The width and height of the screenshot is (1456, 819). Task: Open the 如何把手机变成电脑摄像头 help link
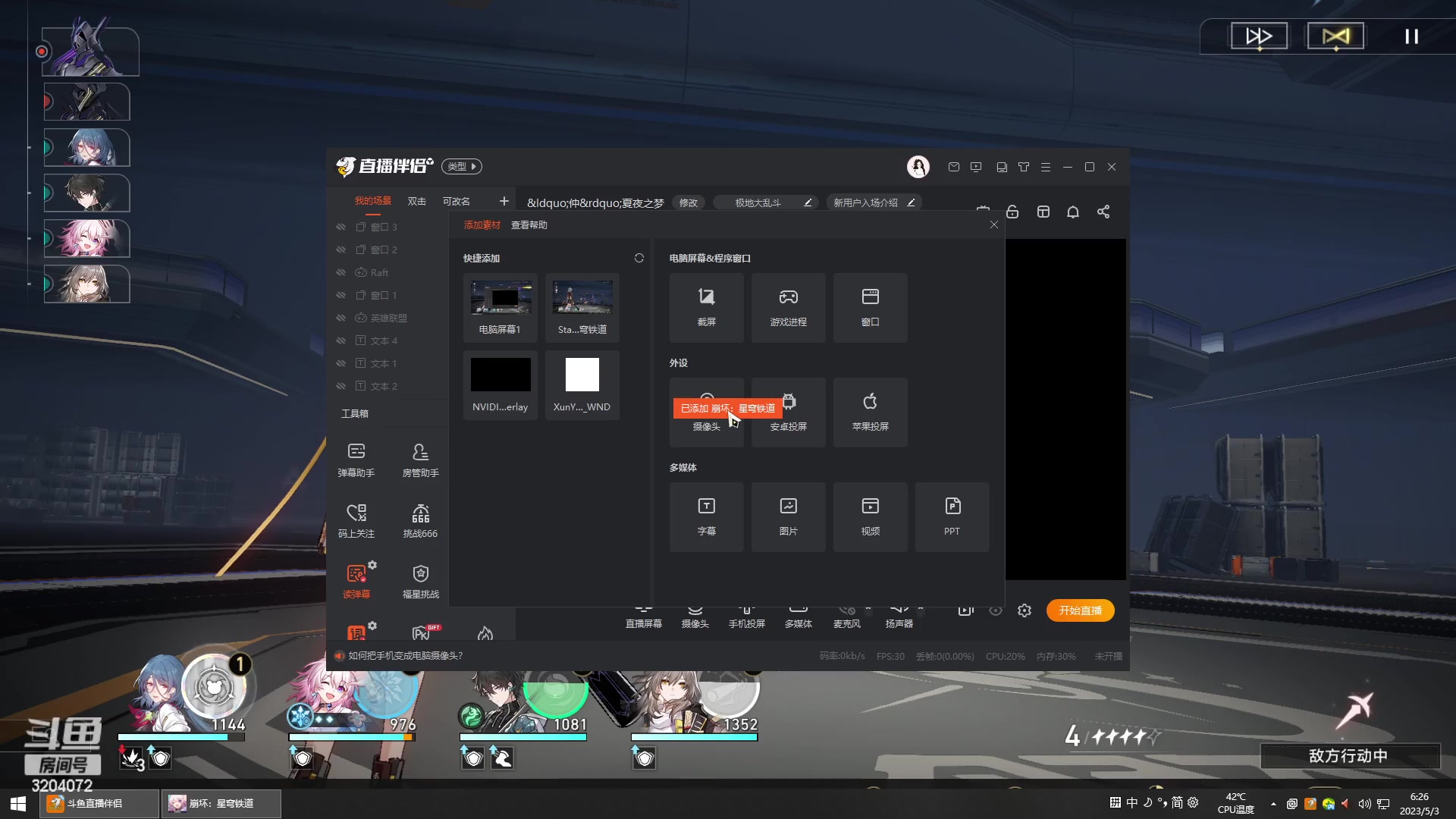coord(405,656)
